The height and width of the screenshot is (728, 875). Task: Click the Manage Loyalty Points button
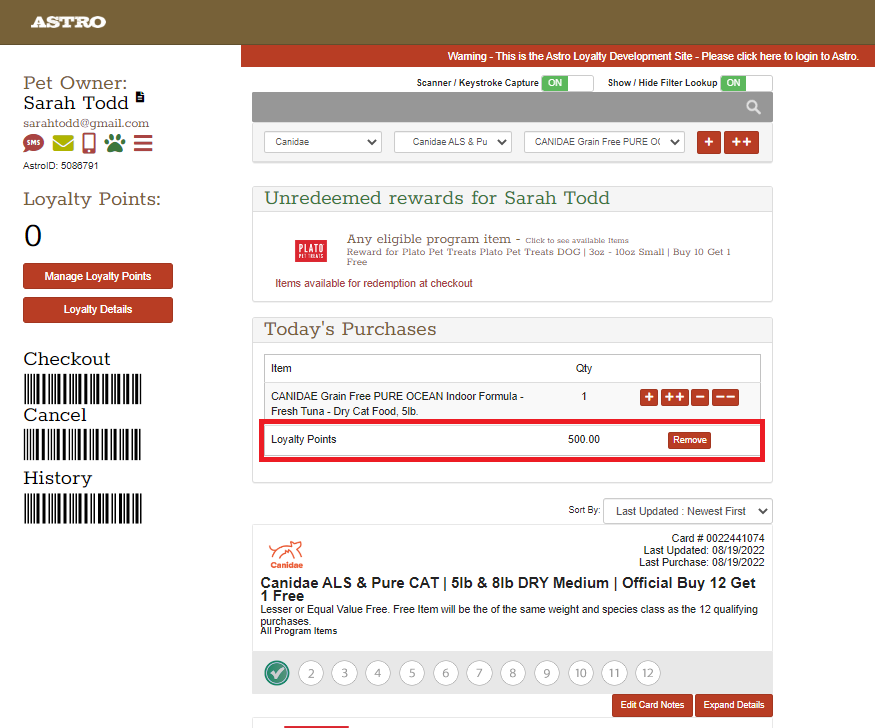pos(98,276)
